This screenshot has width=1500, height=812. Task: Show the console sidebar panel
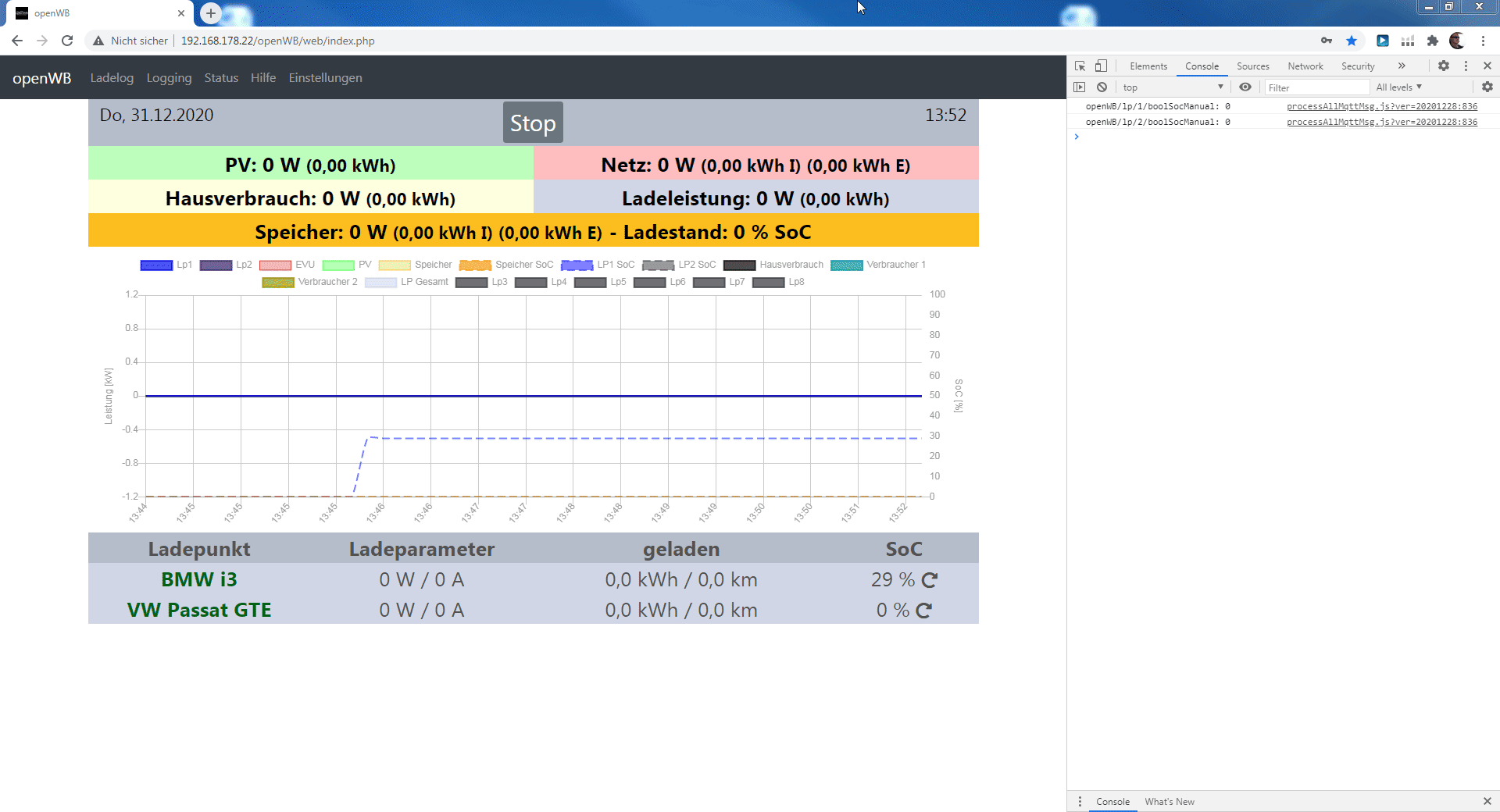pyautogui.click(x=1080, y=87)
